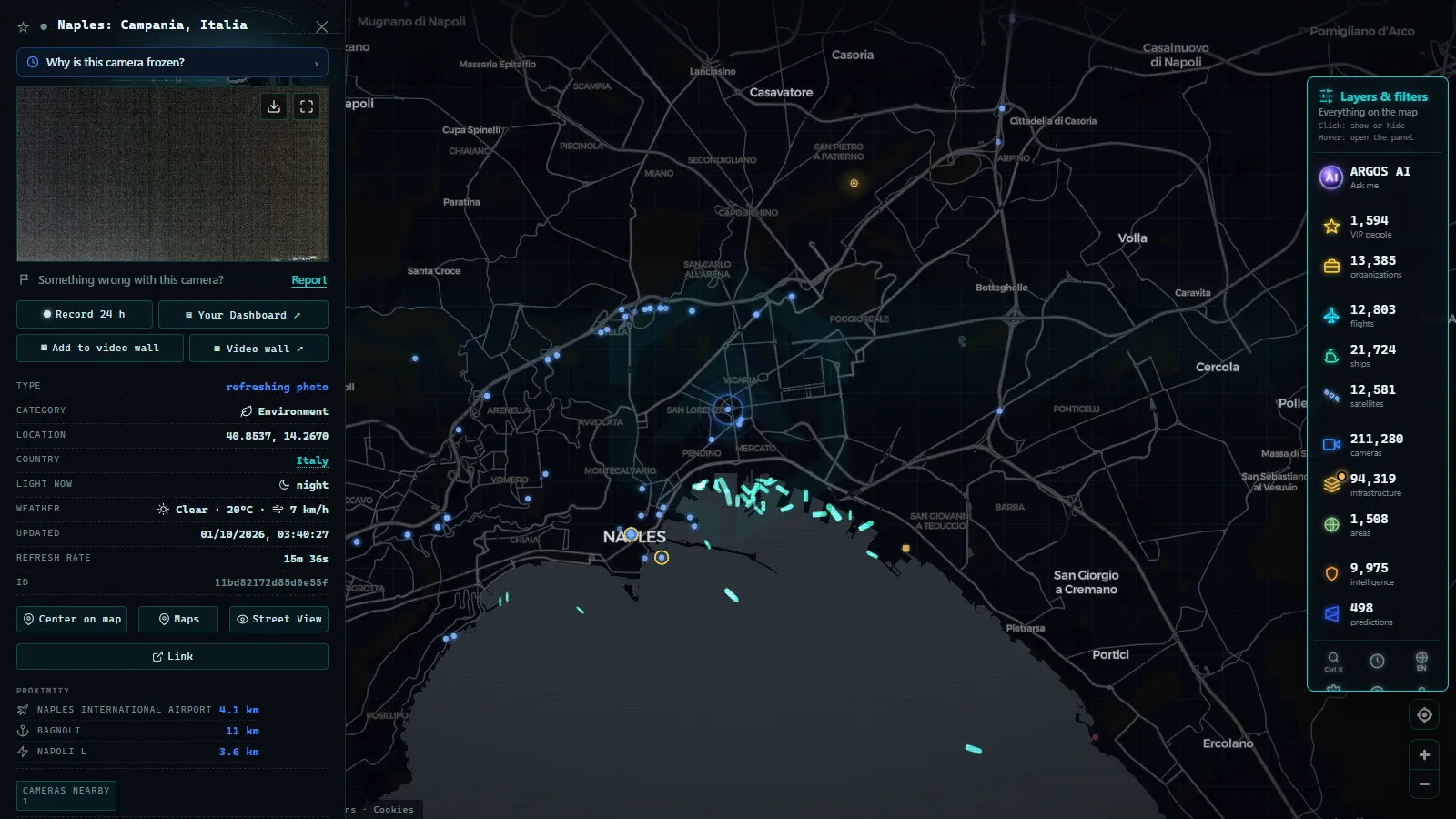Open Cookies link at map bottom
Screen dimensions: 1456x819
point(393,810)
